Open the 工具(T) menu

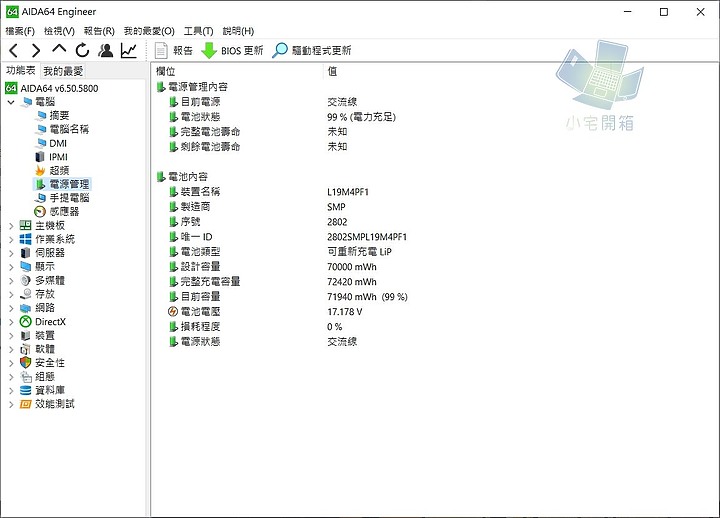coord(198,31)
